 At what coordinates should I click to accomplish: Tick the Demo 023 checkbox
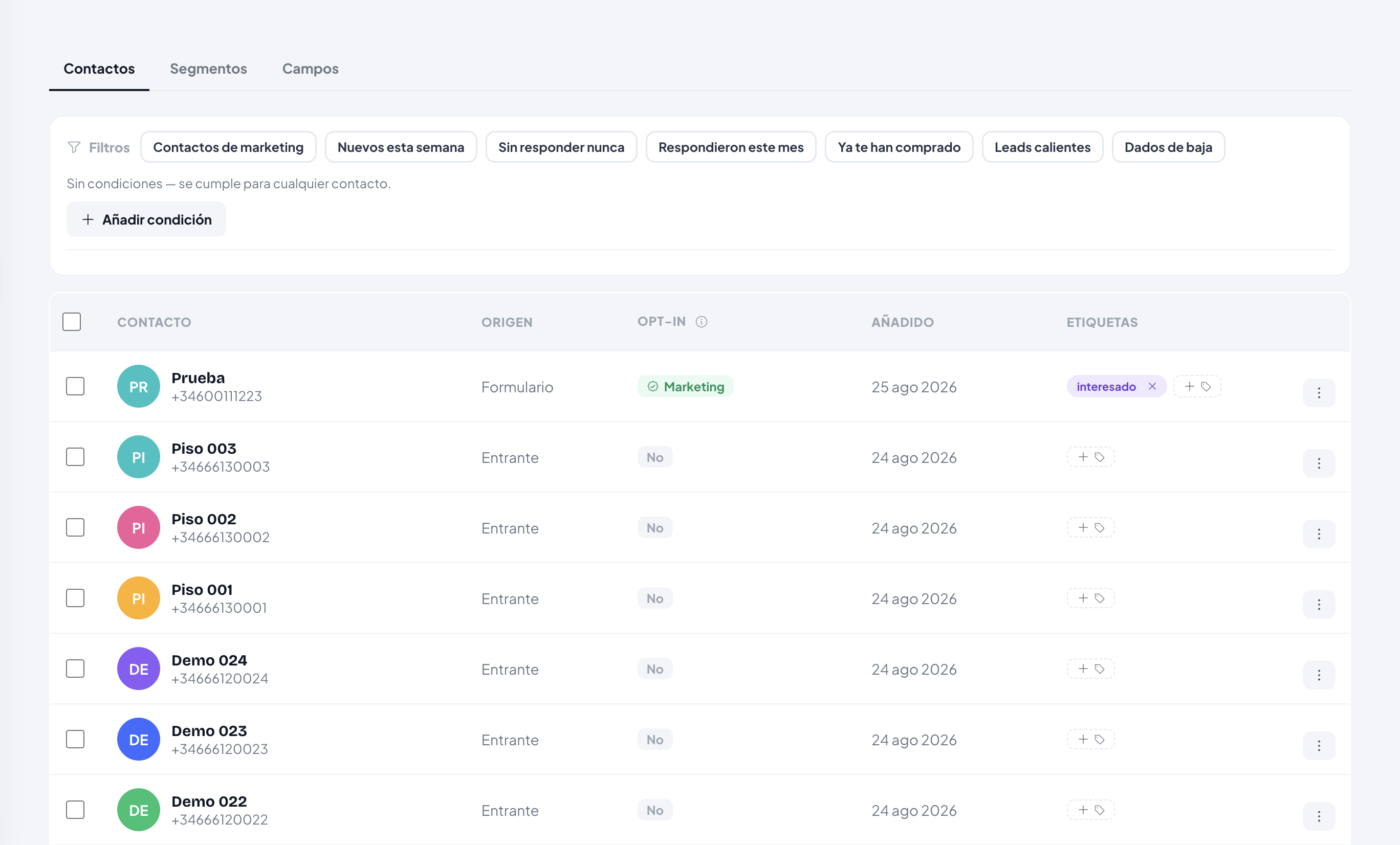pyautogui.click(x=75, y=740)
